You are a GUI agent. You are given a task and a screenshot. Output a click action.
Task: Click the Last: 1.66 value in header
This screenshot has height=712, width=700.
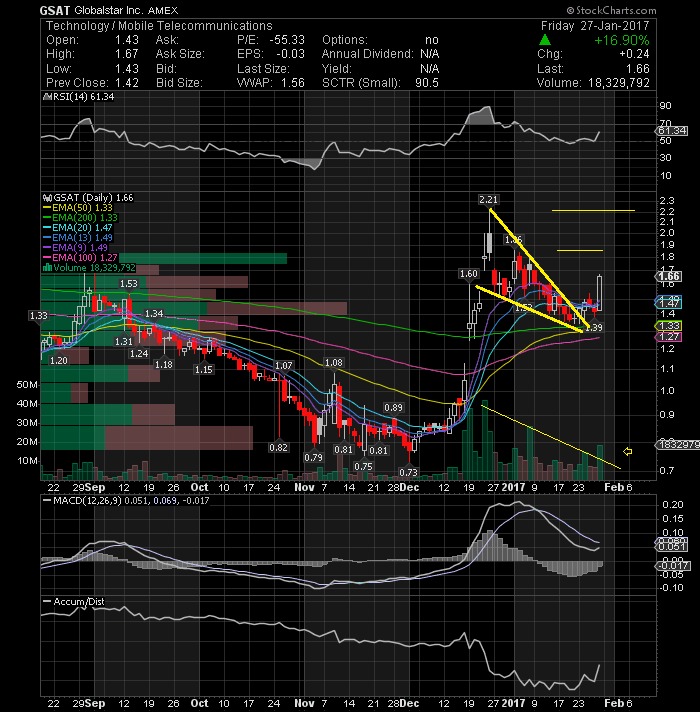click(x=638, y=69)
